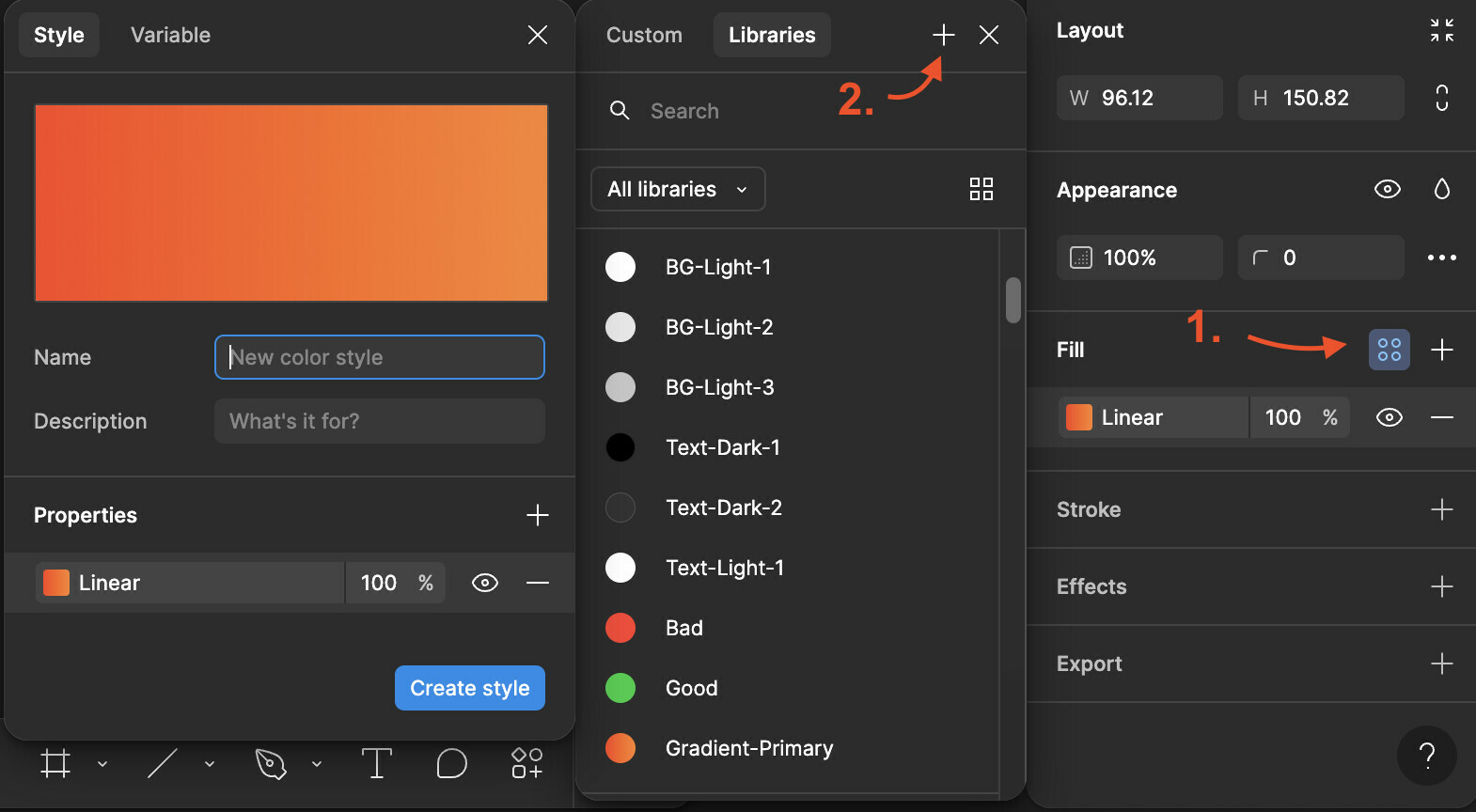Open the All libraries dropdown
This screenshot has height=812, width=1476.
678,189
